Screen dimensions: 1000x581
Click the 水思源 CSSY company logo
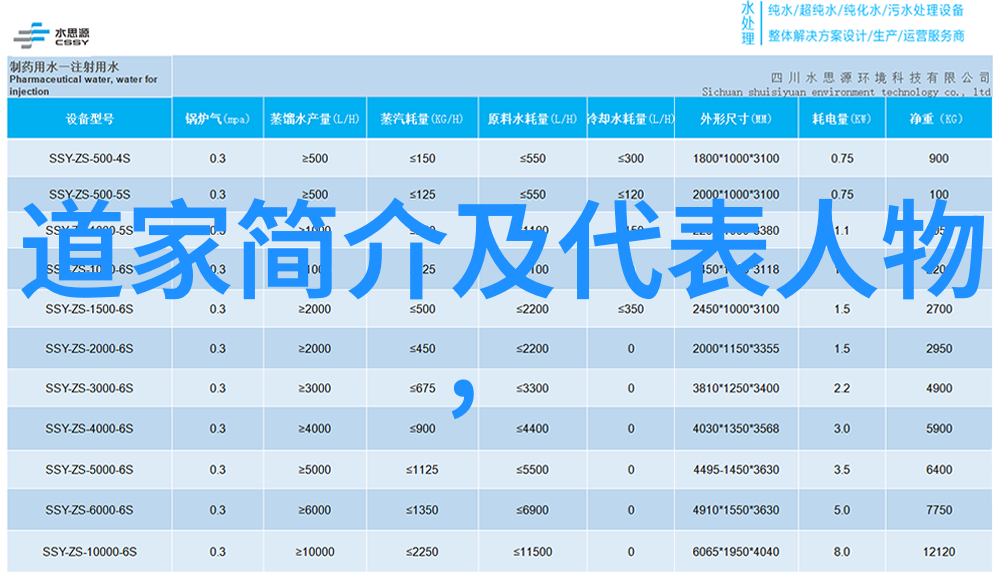tap(51, 32)
